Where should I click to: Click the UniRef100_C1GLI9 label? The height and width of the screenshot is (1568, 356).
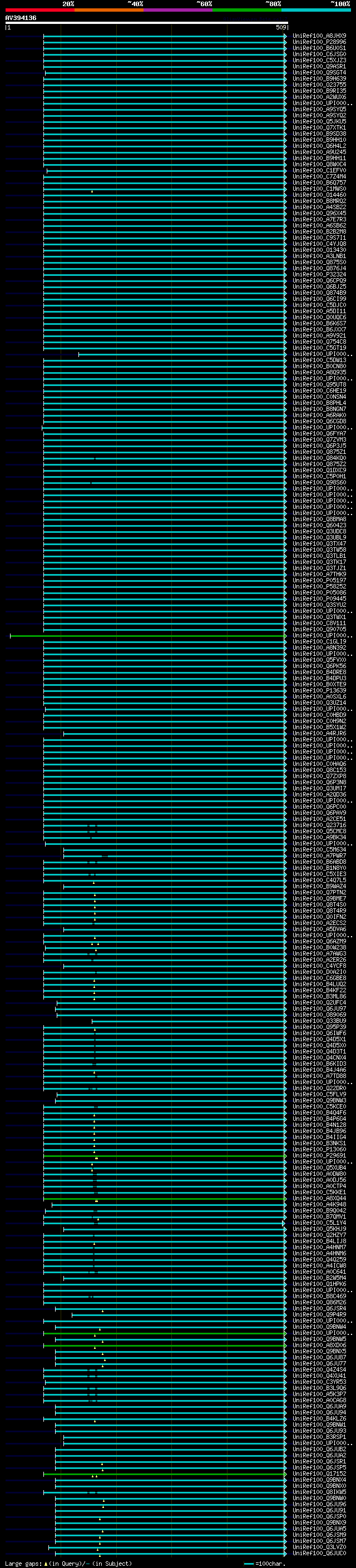coord(319,641)
